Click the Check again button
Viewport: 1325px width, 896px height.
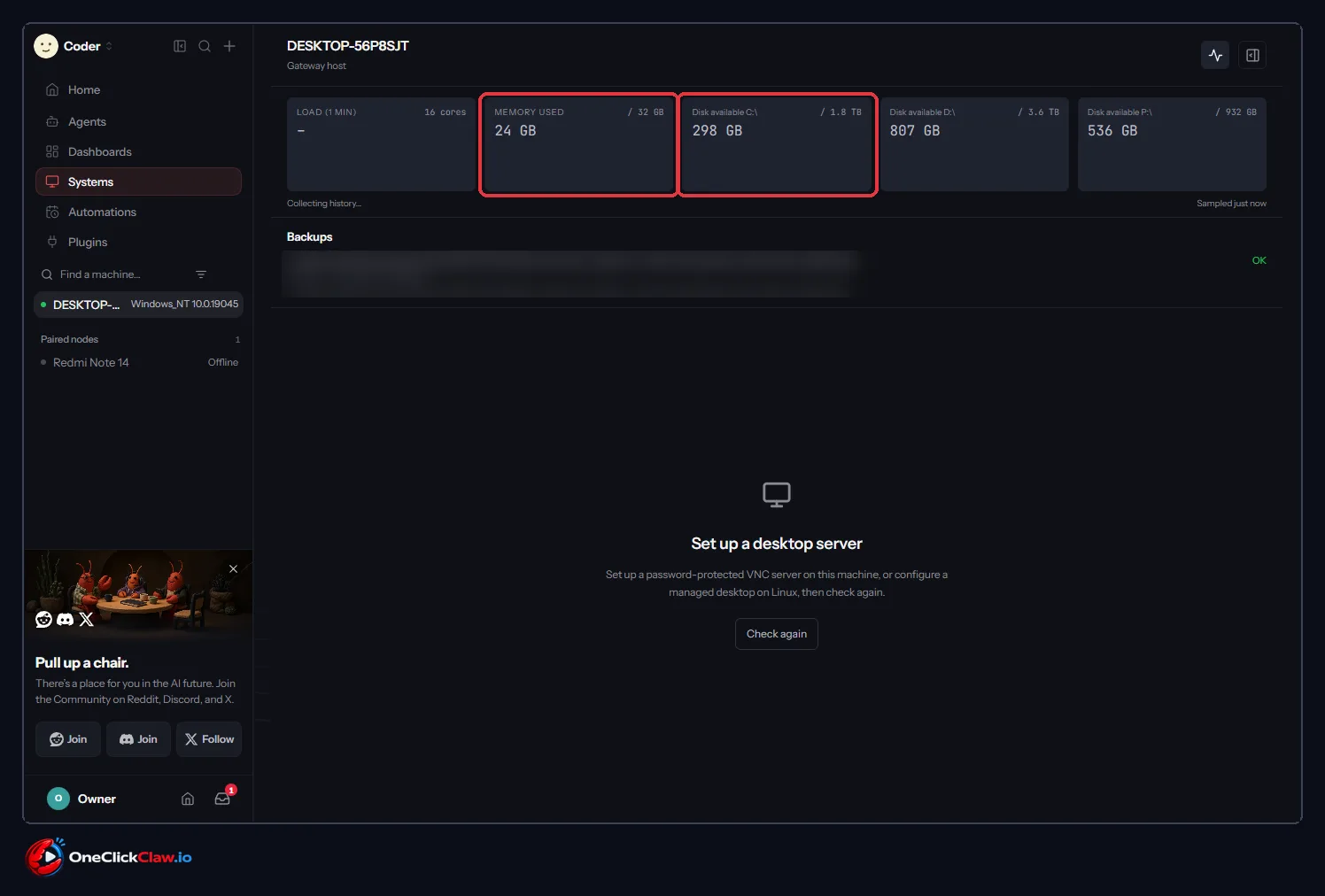coord(777,634)
